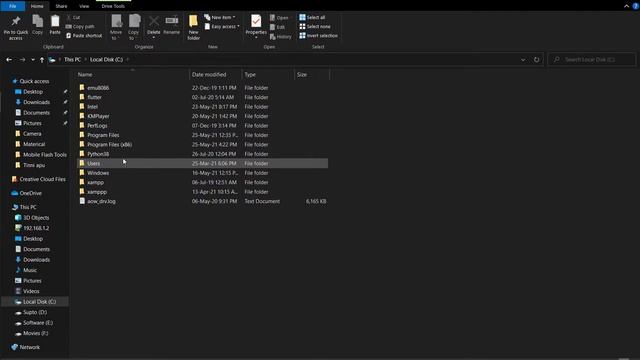Refresh the folder view
This screenshot has width=640, height=360.
pyautogui.click(x=536, y=60)
